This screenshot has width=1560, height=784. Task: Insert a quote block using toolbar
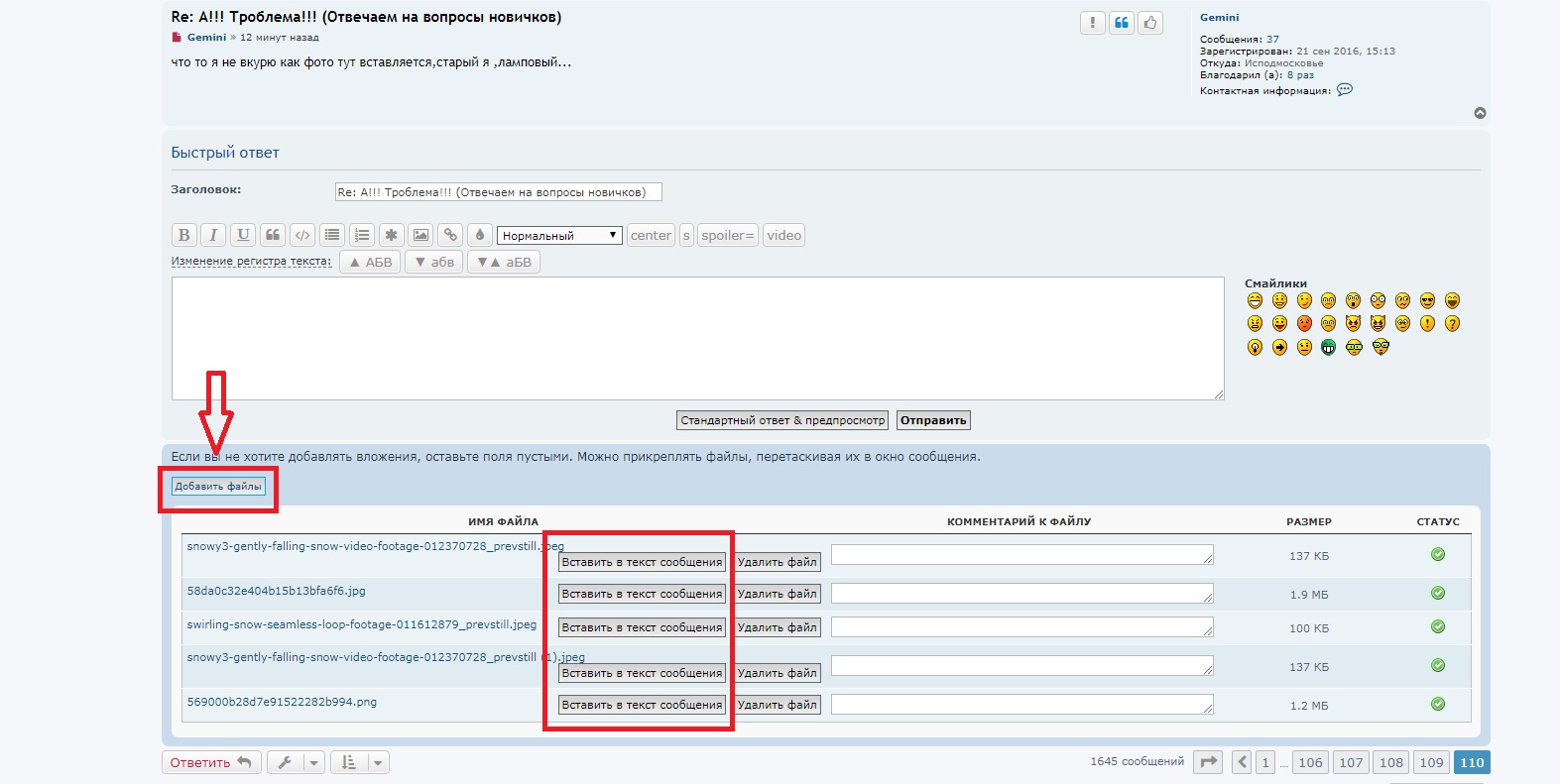[x=273, y=235]
